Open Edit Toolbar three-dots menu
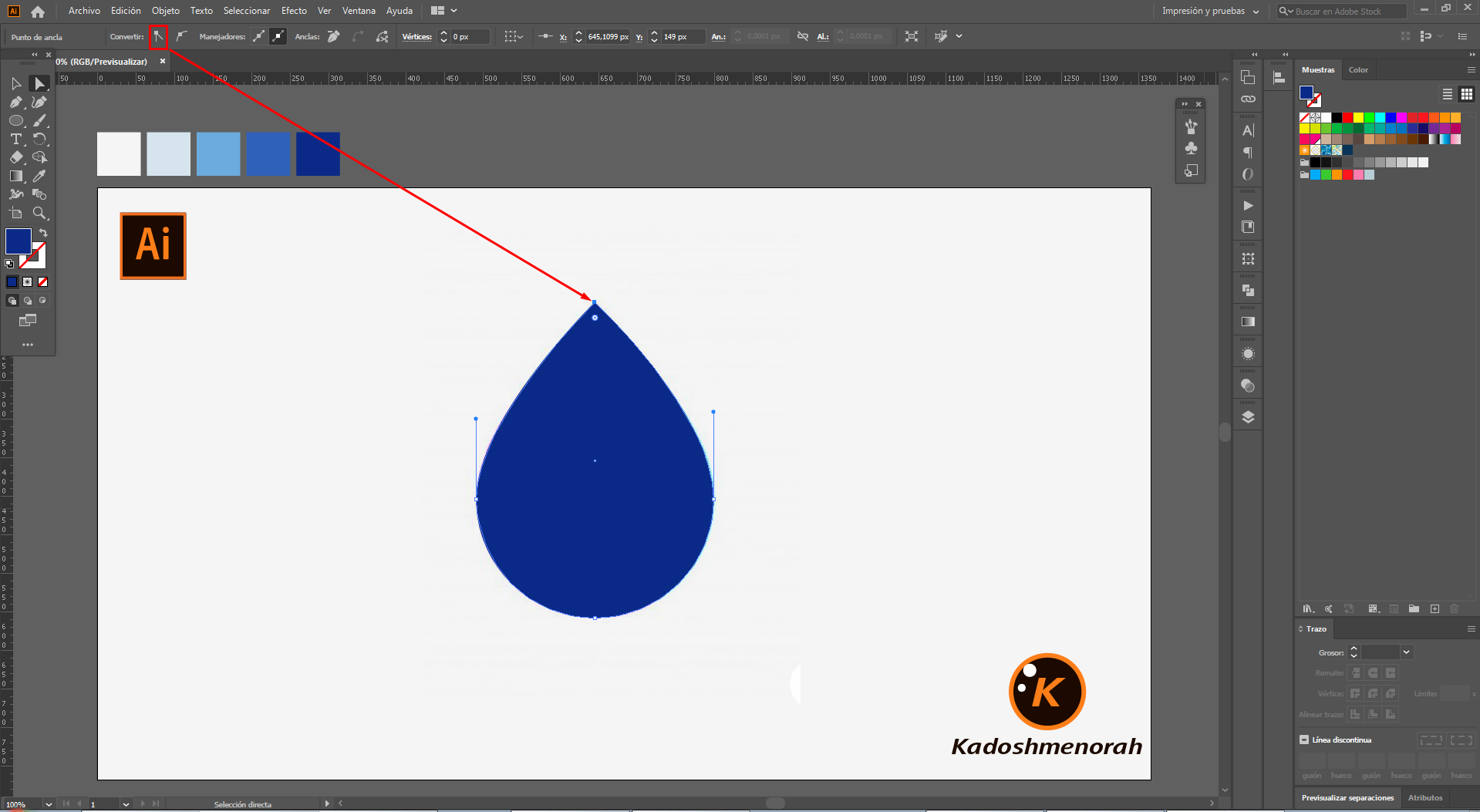 (x=28, y=345)
